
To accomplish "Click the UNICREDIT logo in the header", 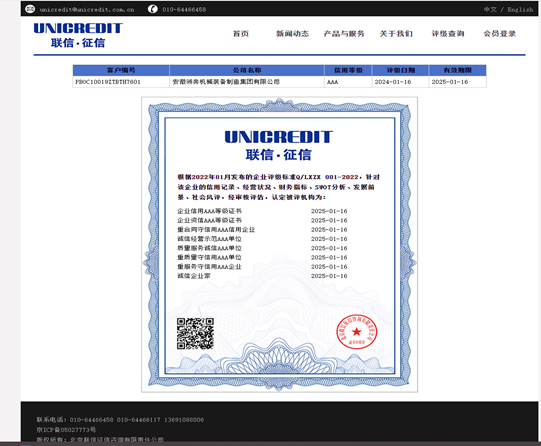I will (78, 35).
